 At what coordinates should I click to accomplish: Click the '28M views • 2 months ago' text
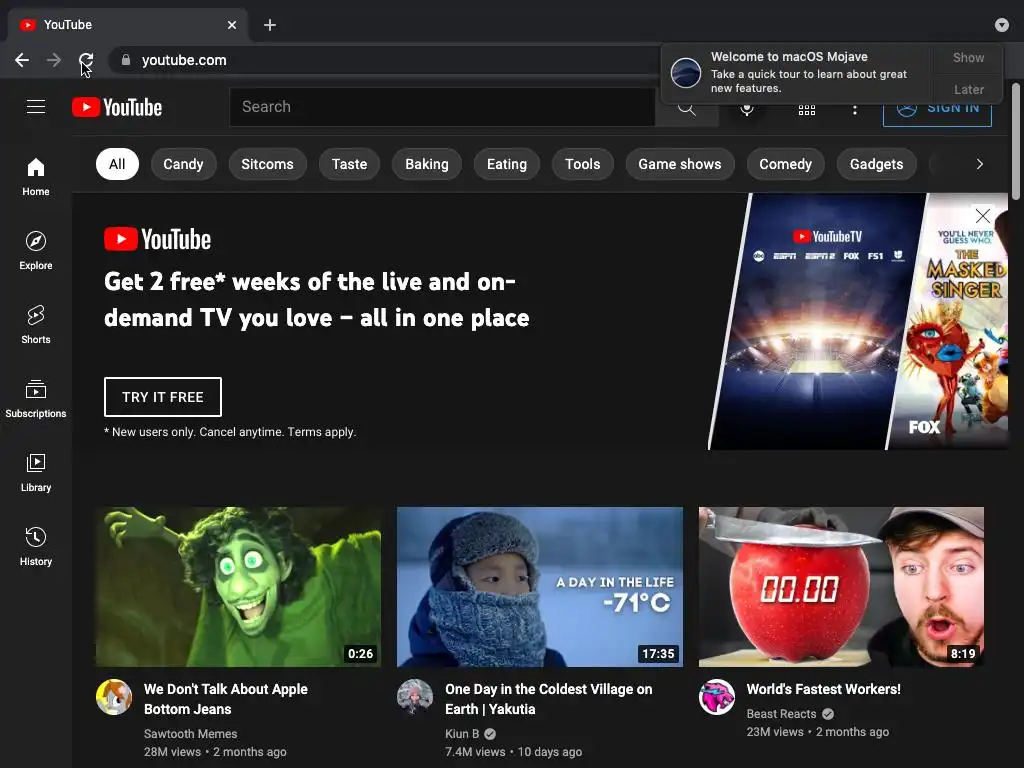tap(215, 752)
